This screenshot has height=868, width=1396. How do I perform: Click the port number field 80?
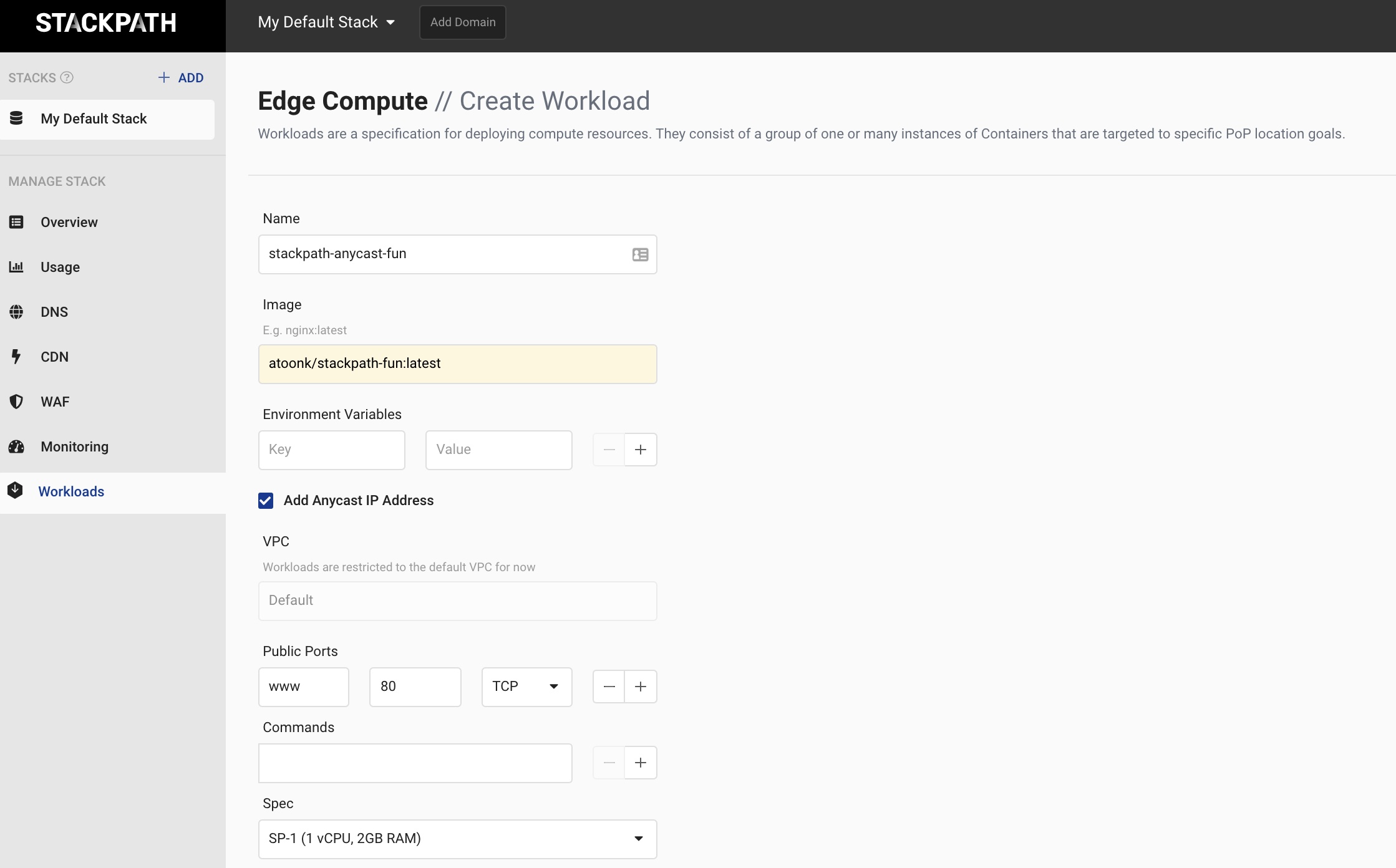[415, 687]
